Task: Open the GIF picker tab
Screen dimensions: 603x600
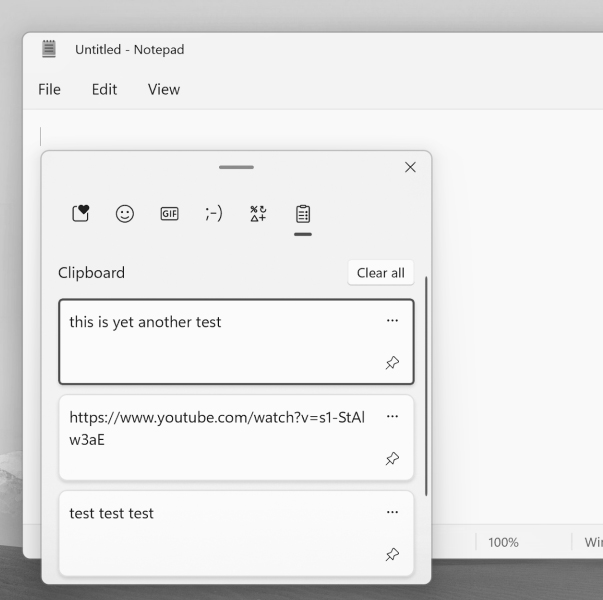Action: 169,213
